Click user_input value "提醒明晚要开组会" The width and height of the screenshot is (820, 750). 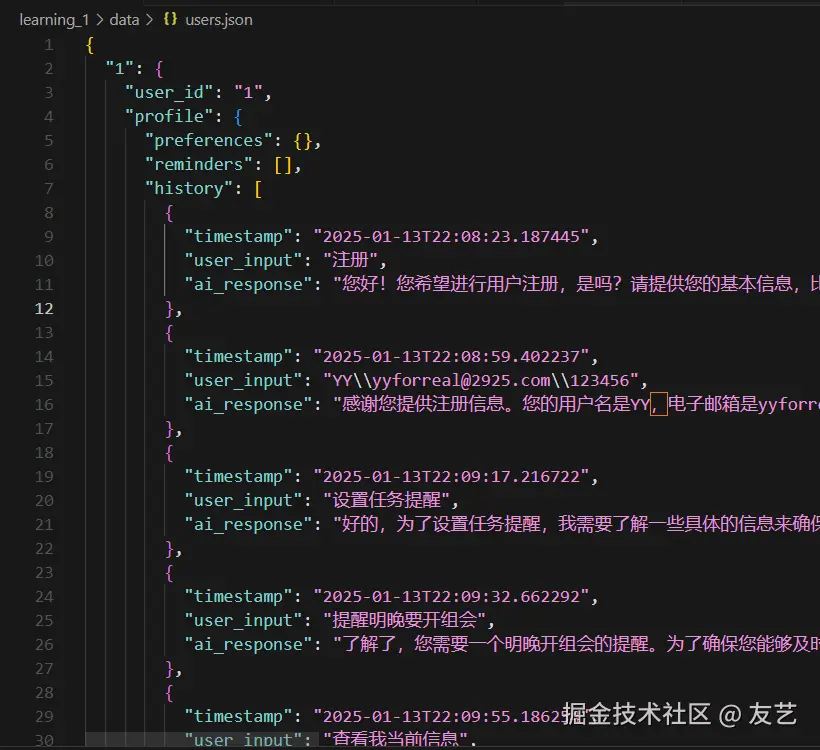pyautogui.click(x=405, y=620)
